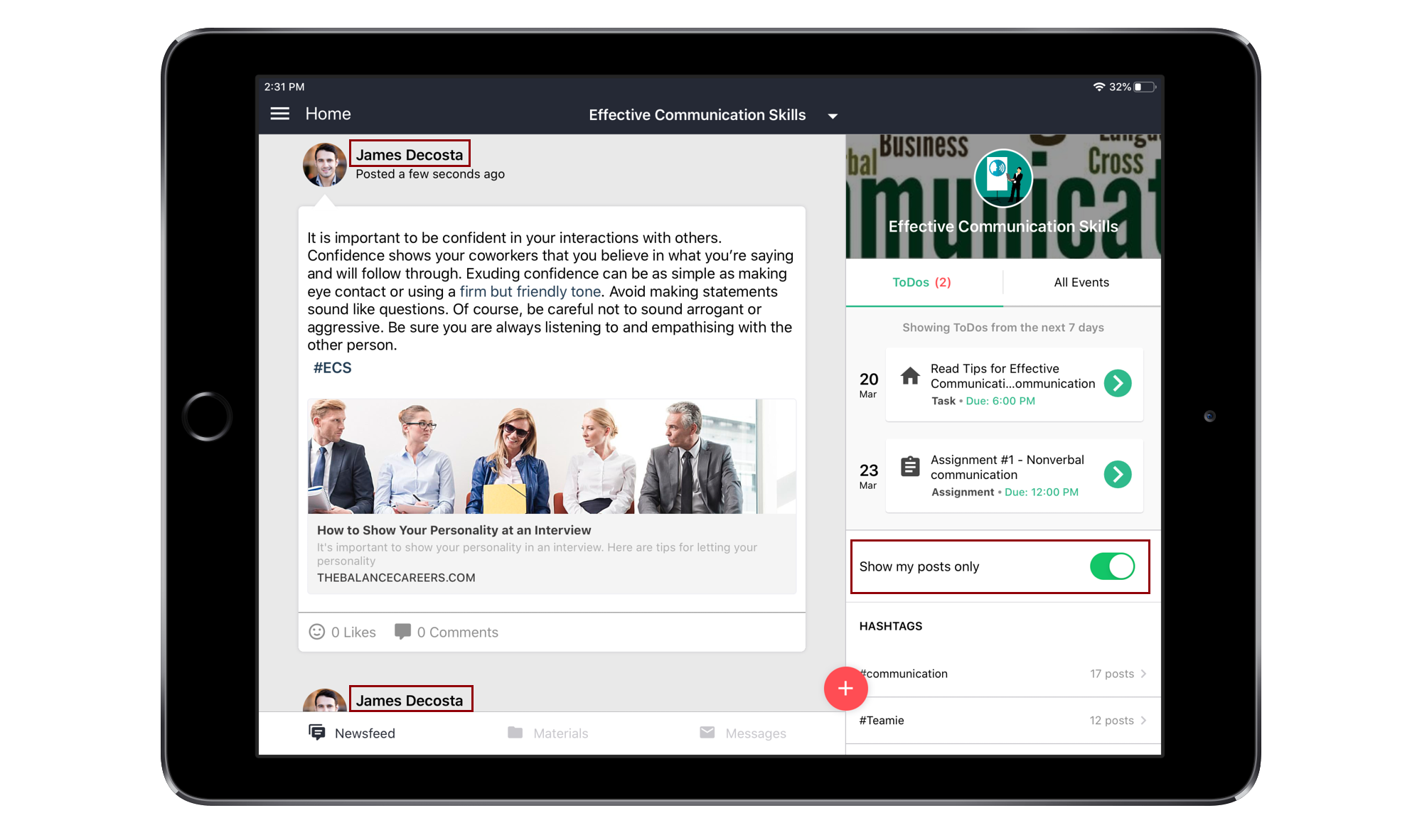
Task: Tap the battery indicator in status bar
Action: click(x=1145, y=87)
